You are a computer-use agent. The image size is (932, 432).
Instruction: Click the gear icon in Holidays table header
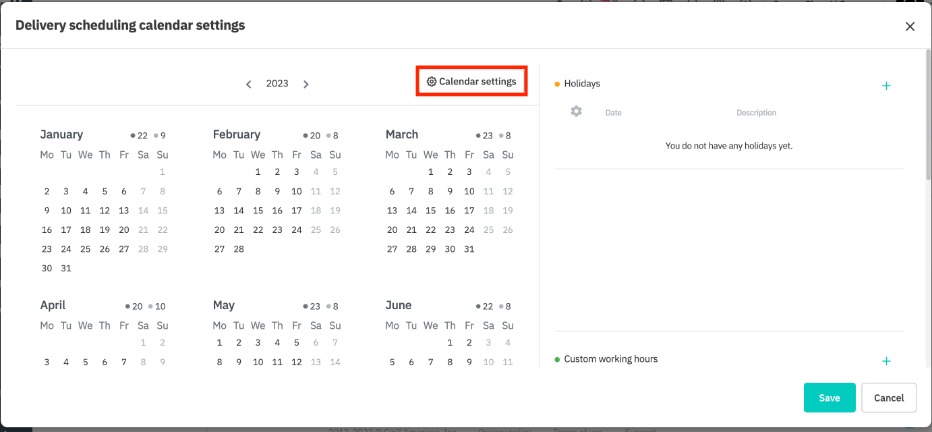click(x=576, y=112)
